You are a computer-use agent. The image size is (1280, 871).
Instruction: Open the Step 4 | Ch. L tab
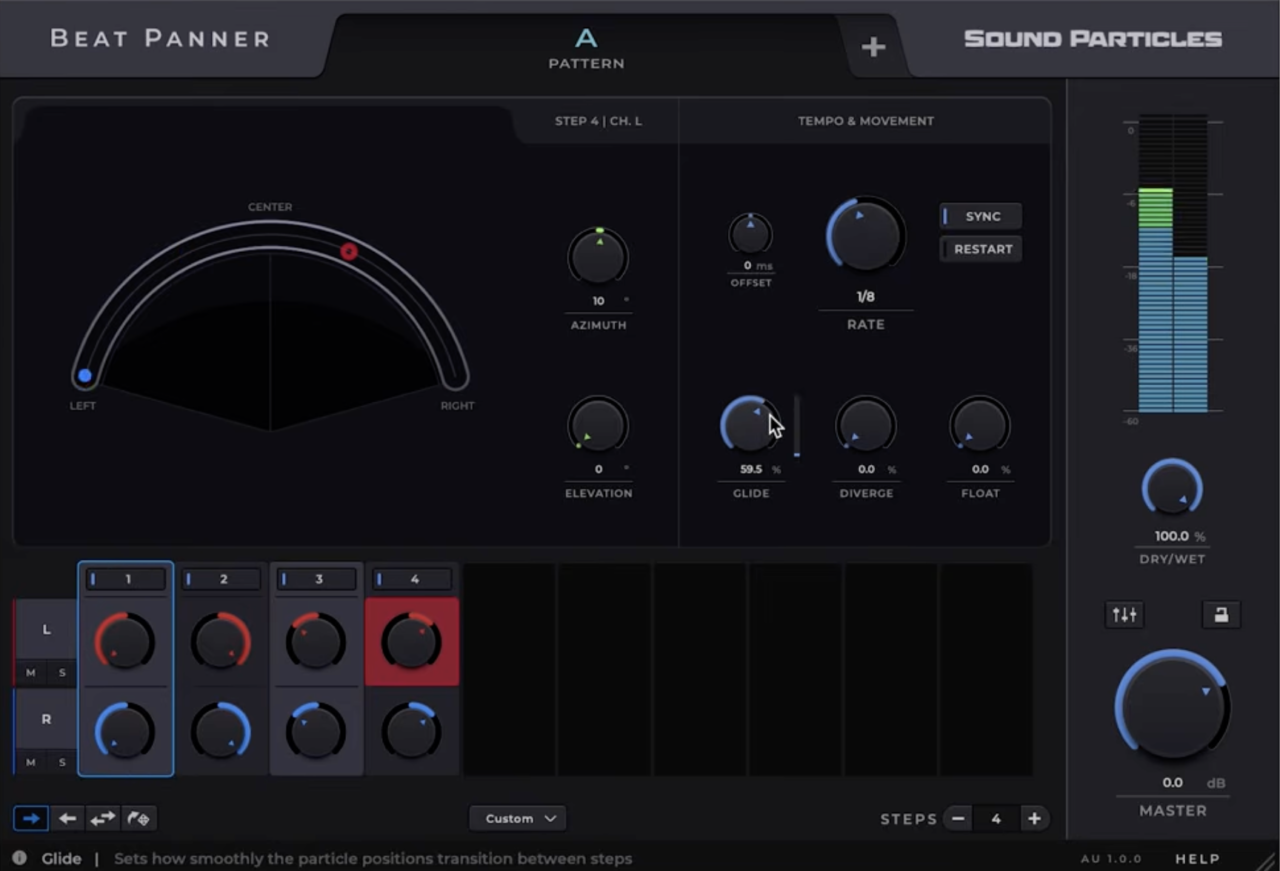[x=598, y=121]
